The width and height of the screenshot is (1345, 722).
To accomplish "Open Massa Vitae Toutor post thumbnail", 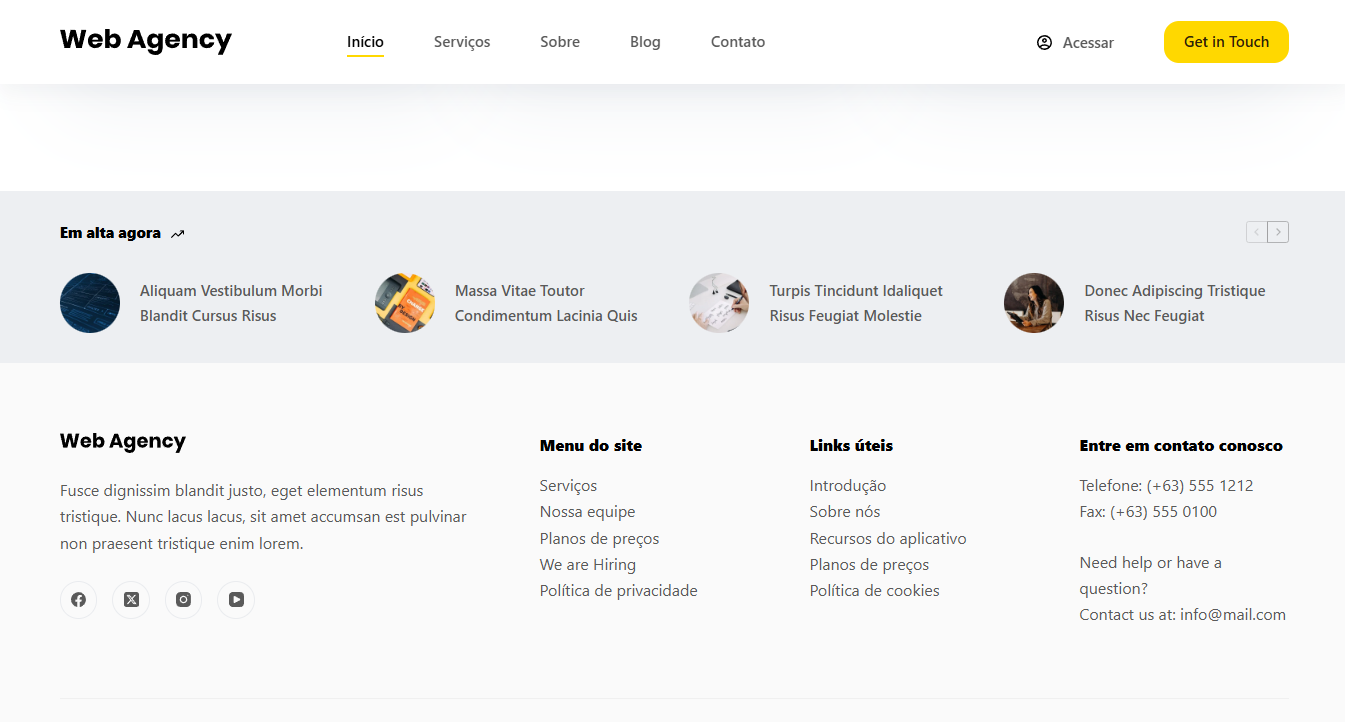I will click(405, 303).
